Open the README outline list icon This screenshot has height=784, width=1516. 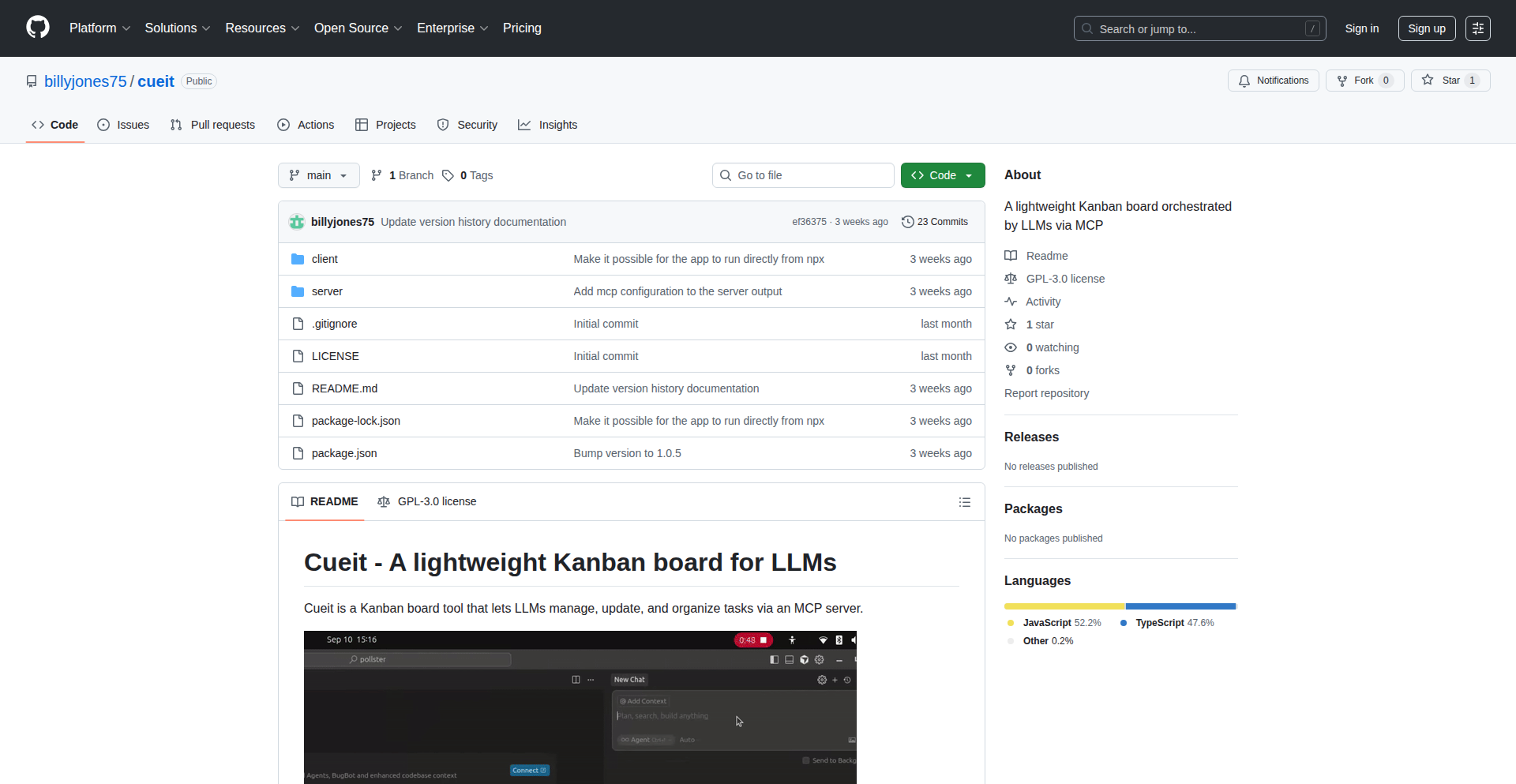click(964, 502)
